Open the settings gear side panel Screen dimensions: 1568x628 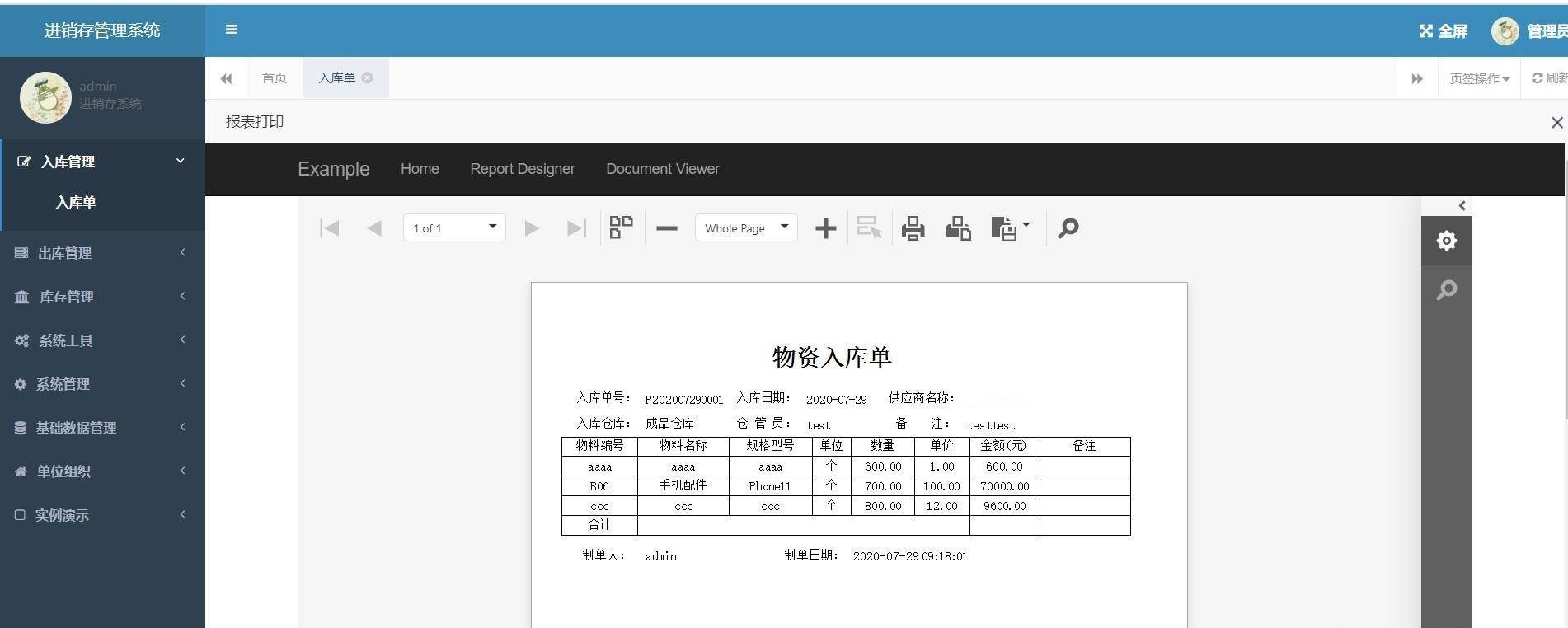1446,241
